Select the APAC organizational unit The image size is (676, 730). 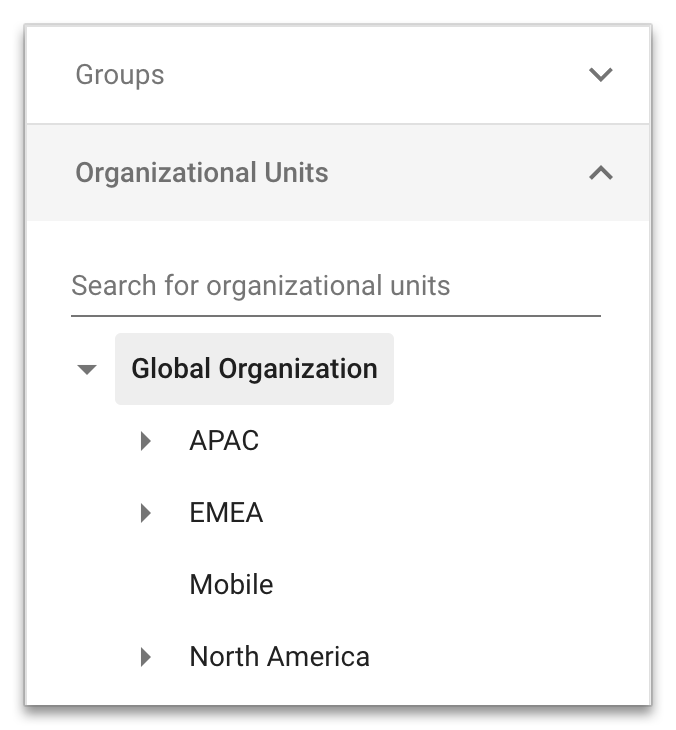click(224, 441)
